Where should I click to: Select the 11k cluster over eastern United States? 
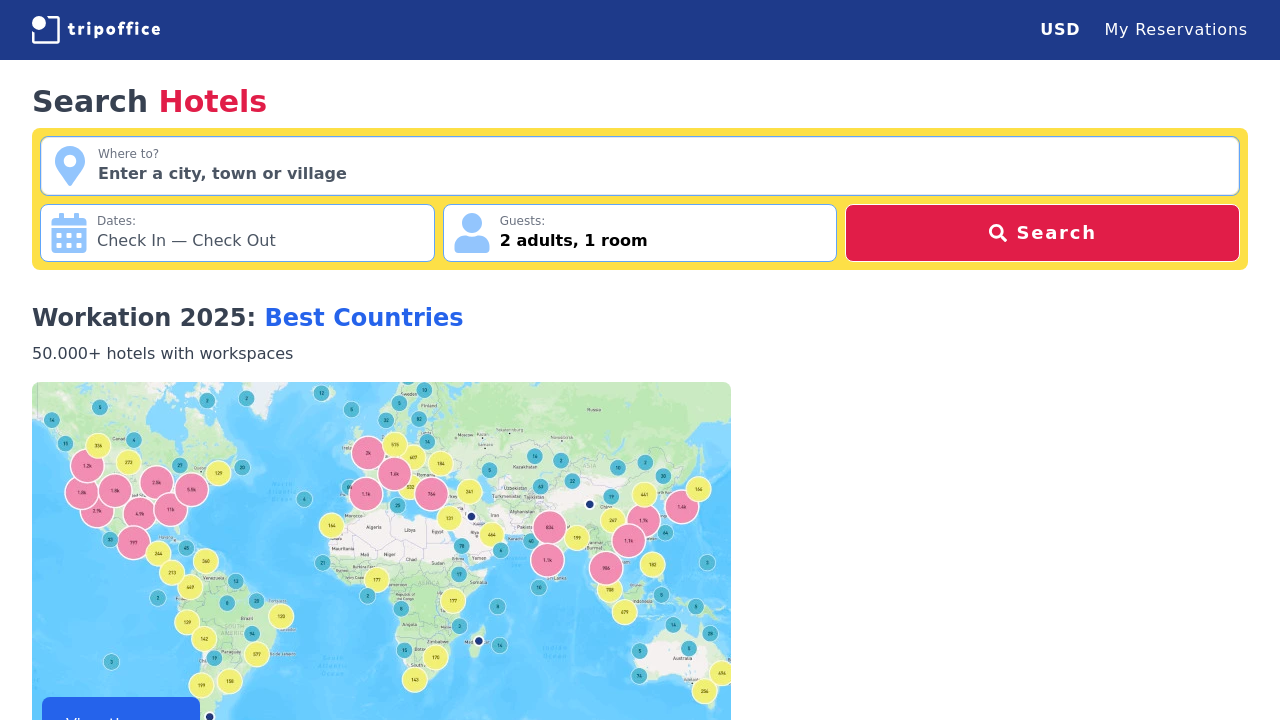pos(169,509)
